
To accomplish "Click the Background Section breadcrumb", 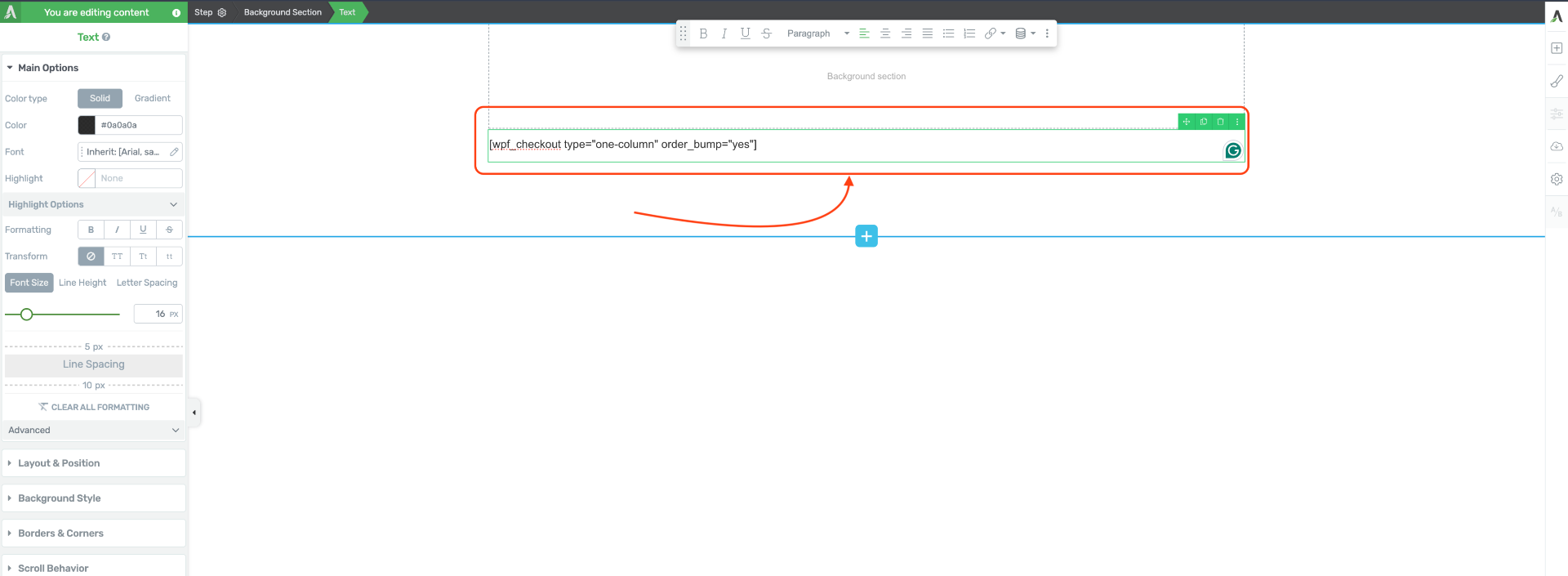I will point(283,12).
